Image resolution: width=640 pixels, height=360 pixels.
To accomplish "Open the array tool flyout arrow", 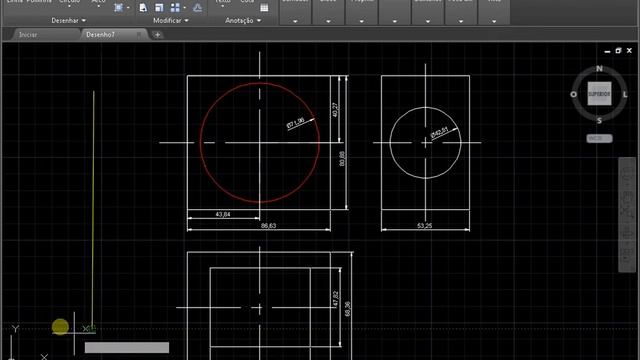I will pyautogui.click(x=184, y=8).
